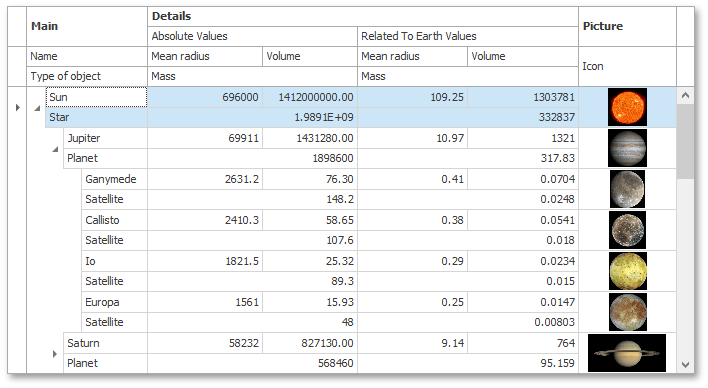Screen dimensions: 708x388
Task: Click the Saturn ringed planet image
Action: (x=627, y=353)
